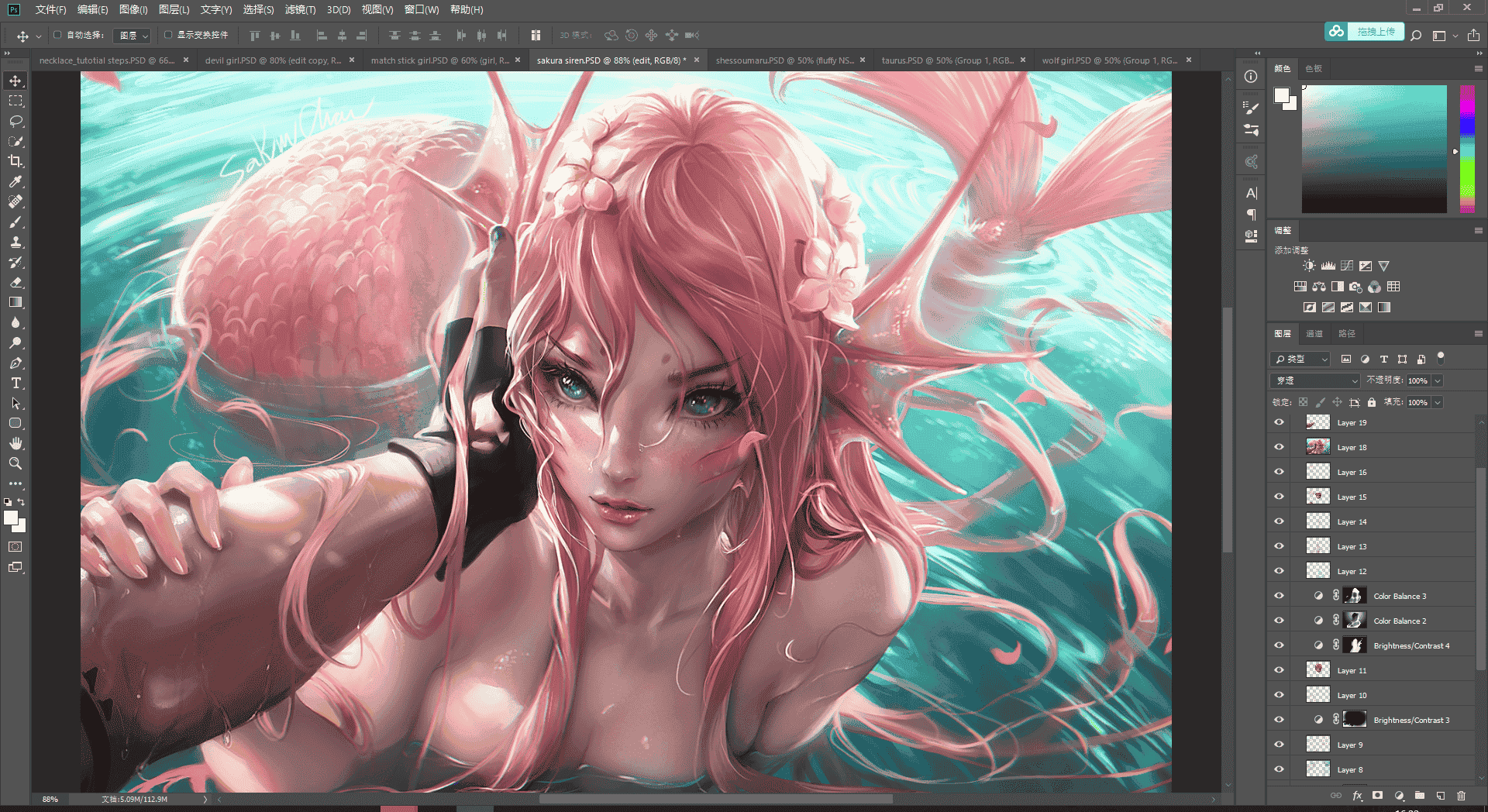The height and width of the screenshot is (812, 1488).
Task: Select the Rectangular Marquee tool
Action: click(x=15, y=101)
